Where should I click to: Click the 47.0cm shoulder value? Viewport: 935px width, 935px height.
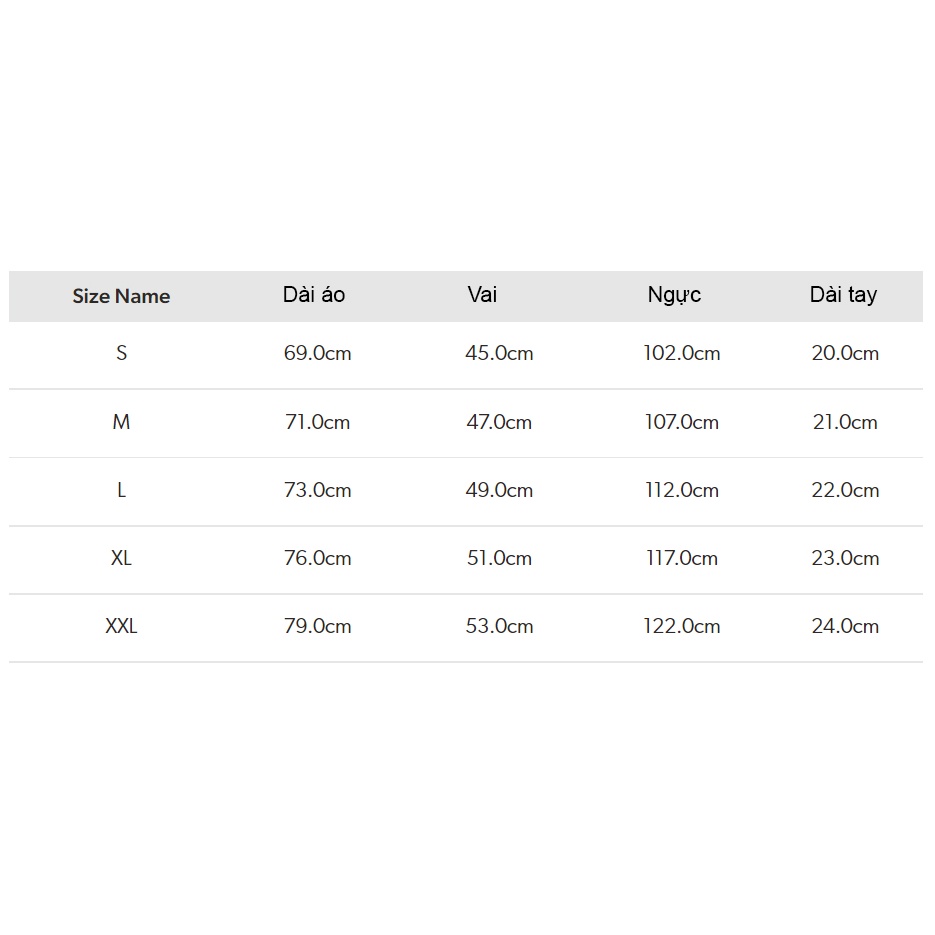(x=499, y=422)
